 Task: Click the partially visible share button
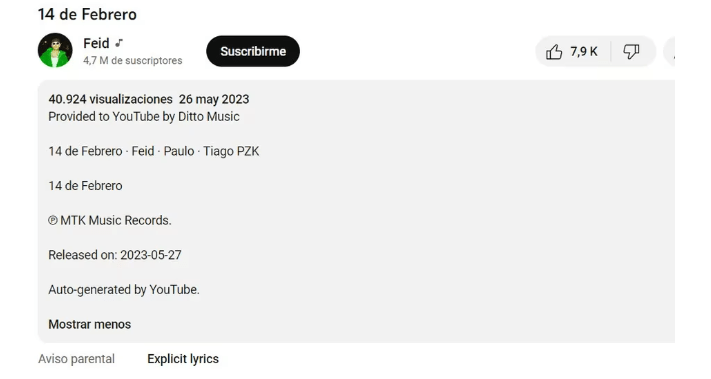669,52
